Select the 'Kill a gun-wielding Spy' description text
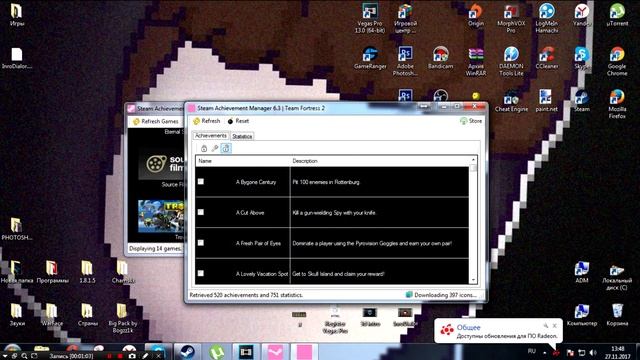The height and width of the screenshot is (360, 640). [x=334, y=213]
